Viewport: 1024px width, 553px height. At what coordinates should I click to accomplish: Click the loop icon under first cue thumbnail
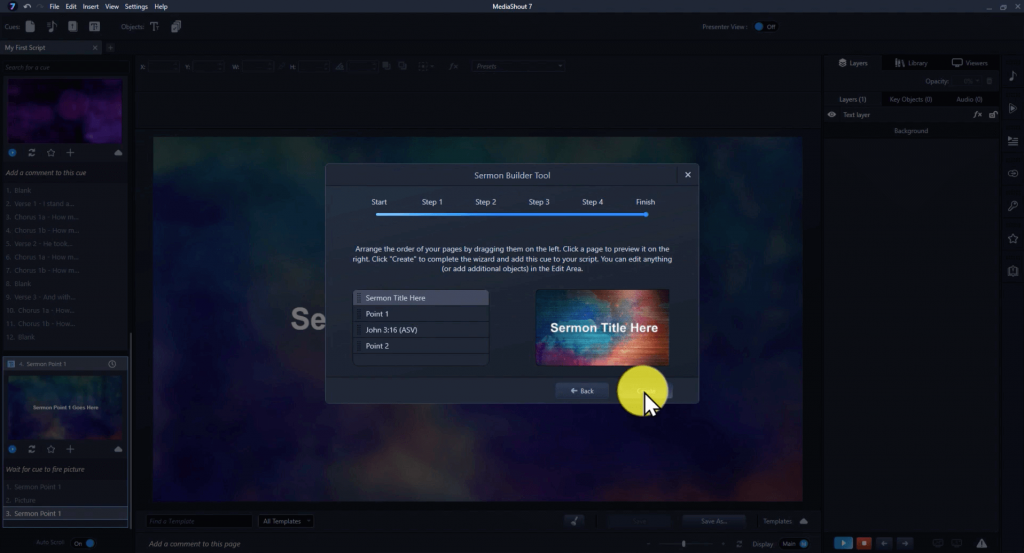point(31,153)
